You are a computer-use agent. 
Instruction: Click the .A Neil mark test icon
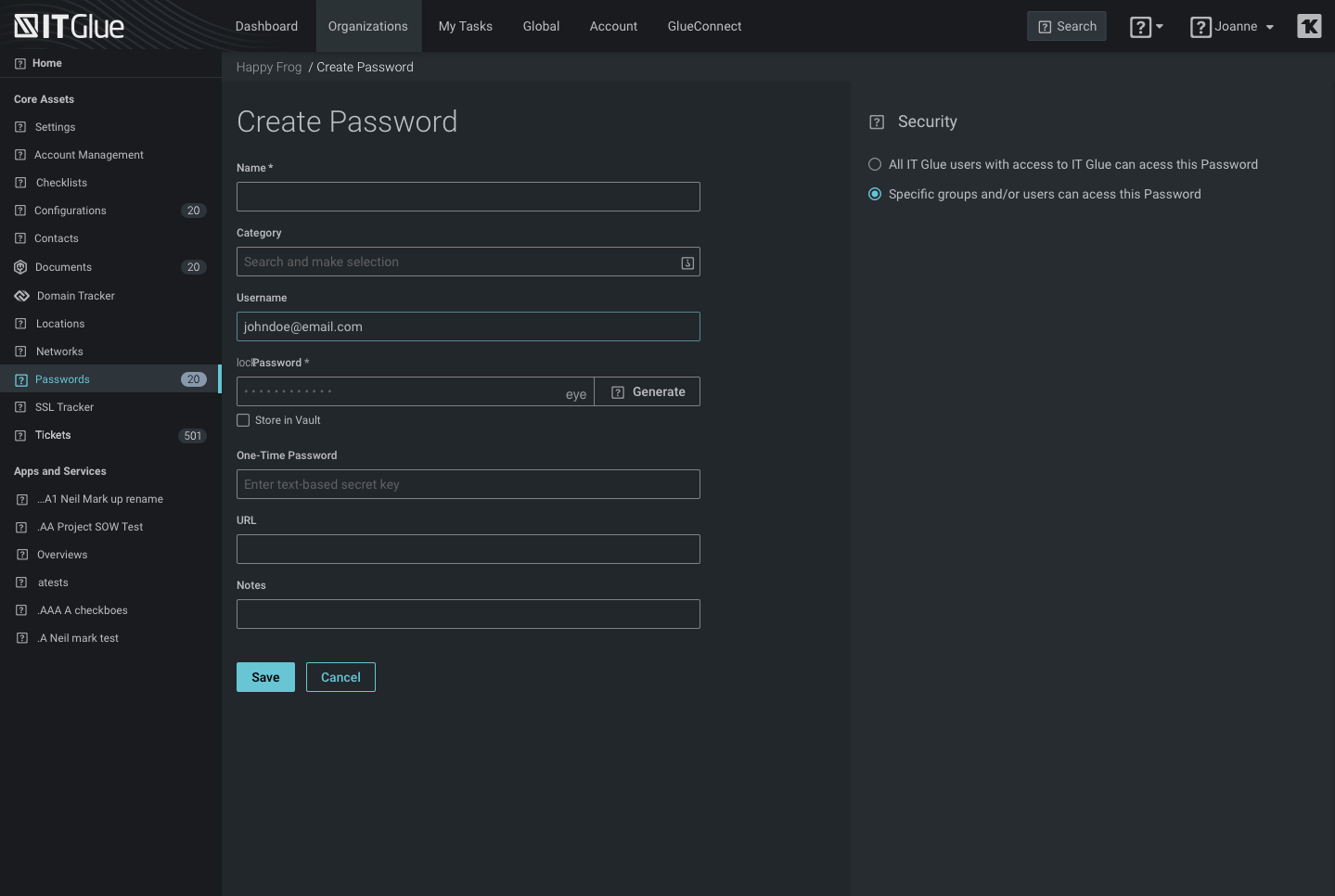coord(22,638)
